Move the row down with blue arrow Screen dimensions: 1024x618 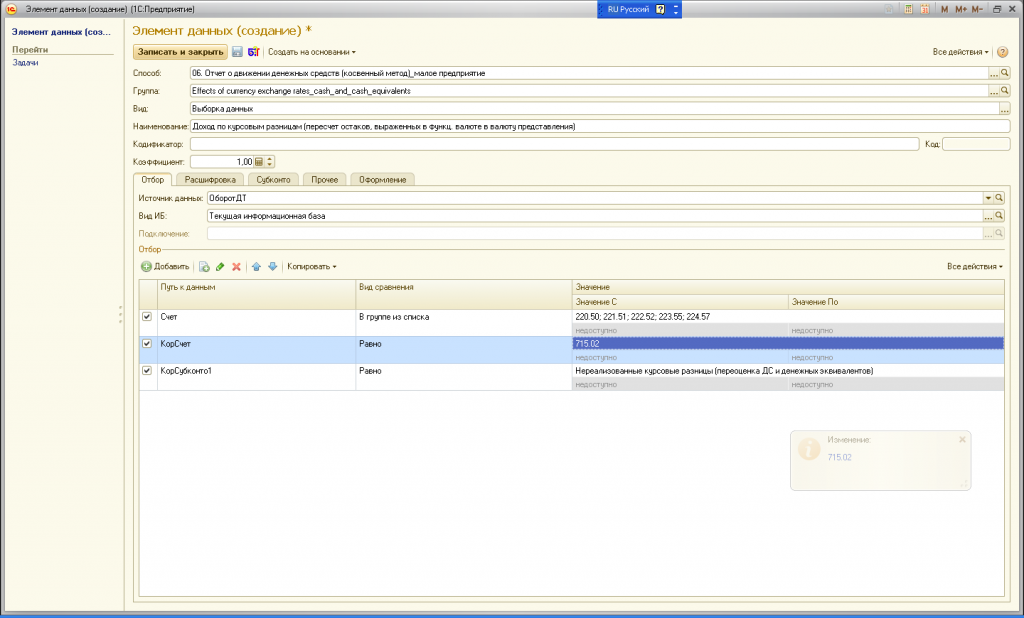coord(272,267)
